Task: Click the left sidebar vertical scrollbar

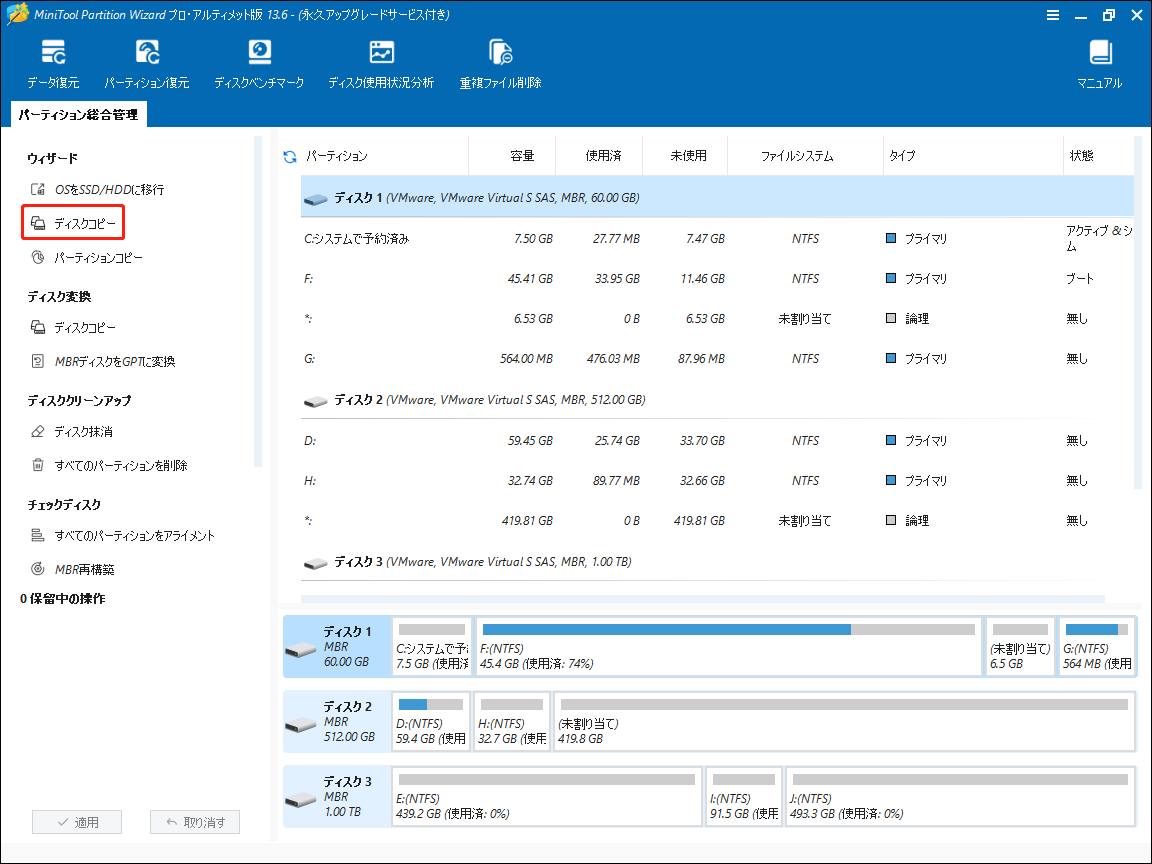Action: (258, 301)
